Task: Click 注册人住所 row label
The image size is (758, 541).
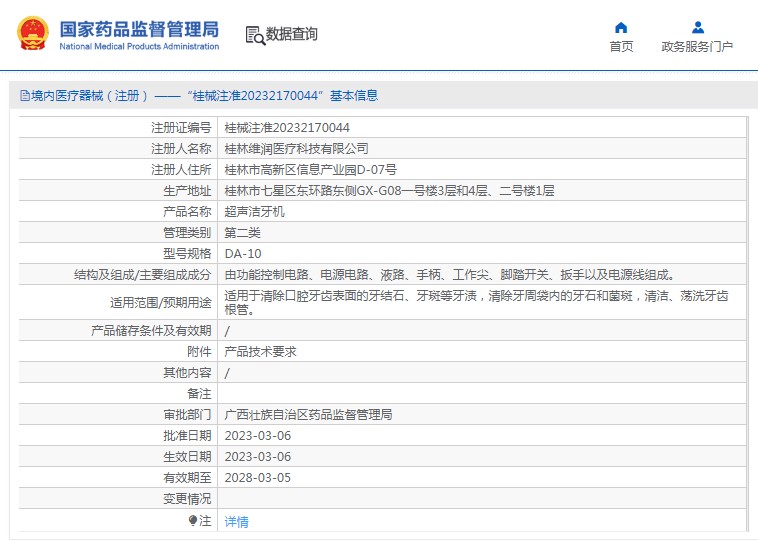Action: (x=181, y=170)
